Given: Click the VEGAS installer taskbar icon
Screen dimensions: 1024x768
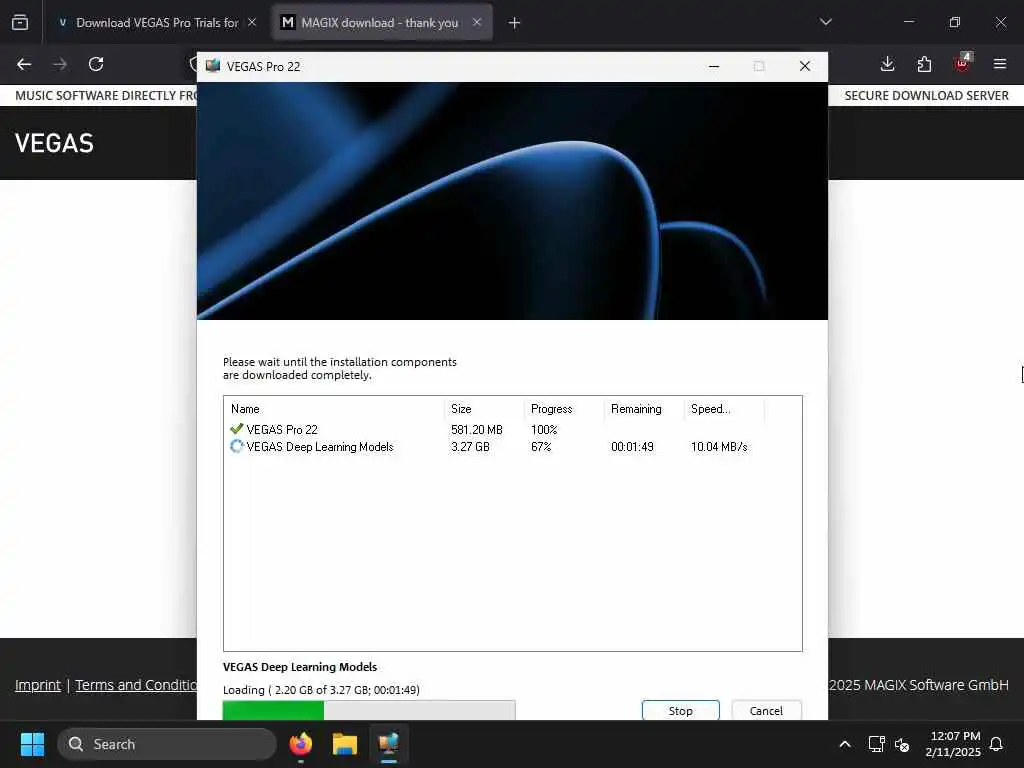Looking at the screenshot, I should [x=389, y=744].
